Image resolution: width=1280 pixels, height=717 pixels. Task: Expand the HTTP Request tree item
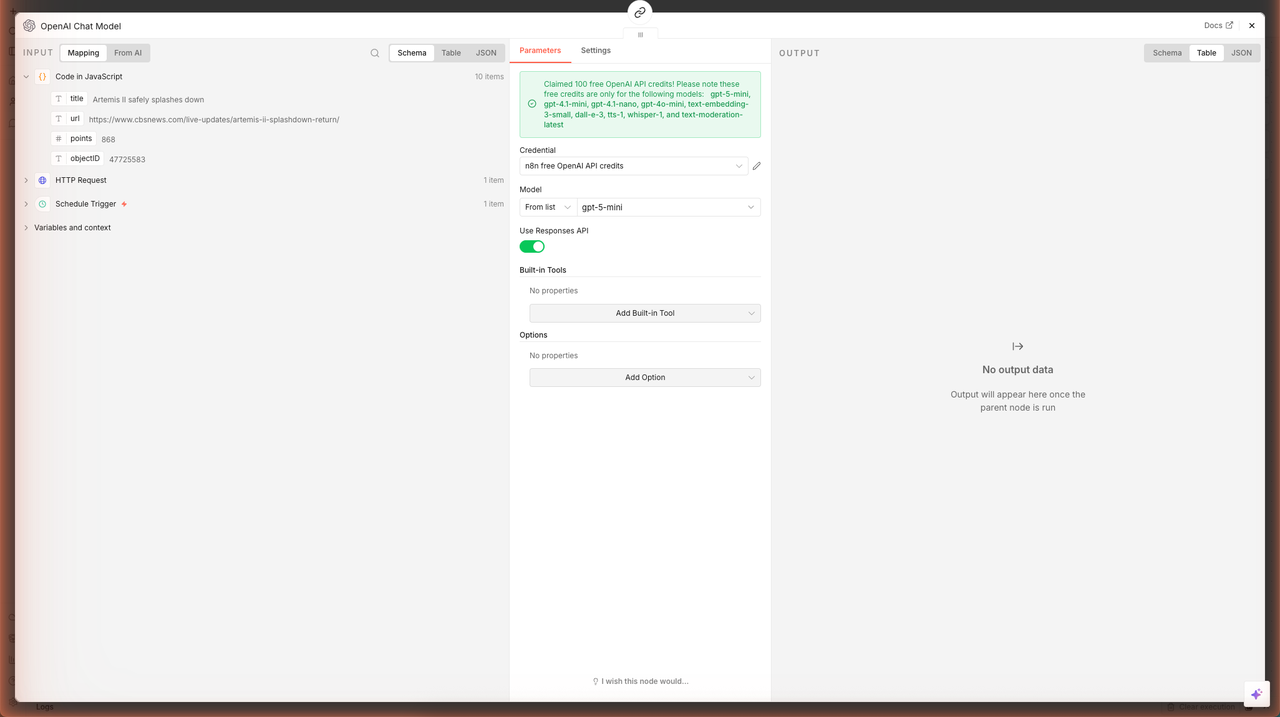click(x=26, y=181)
